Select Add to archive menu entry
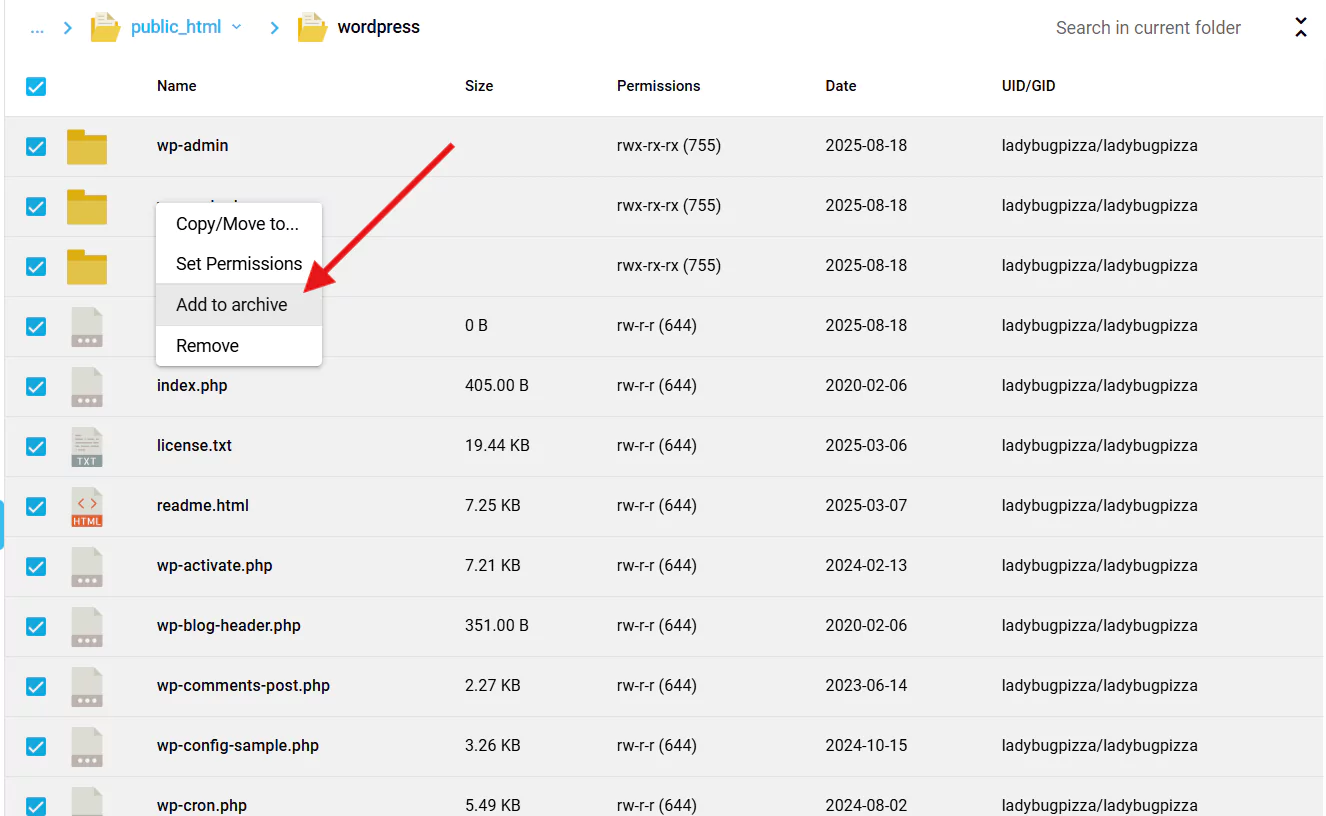This screenshot has height=816, width=1326. click(238, 305)
